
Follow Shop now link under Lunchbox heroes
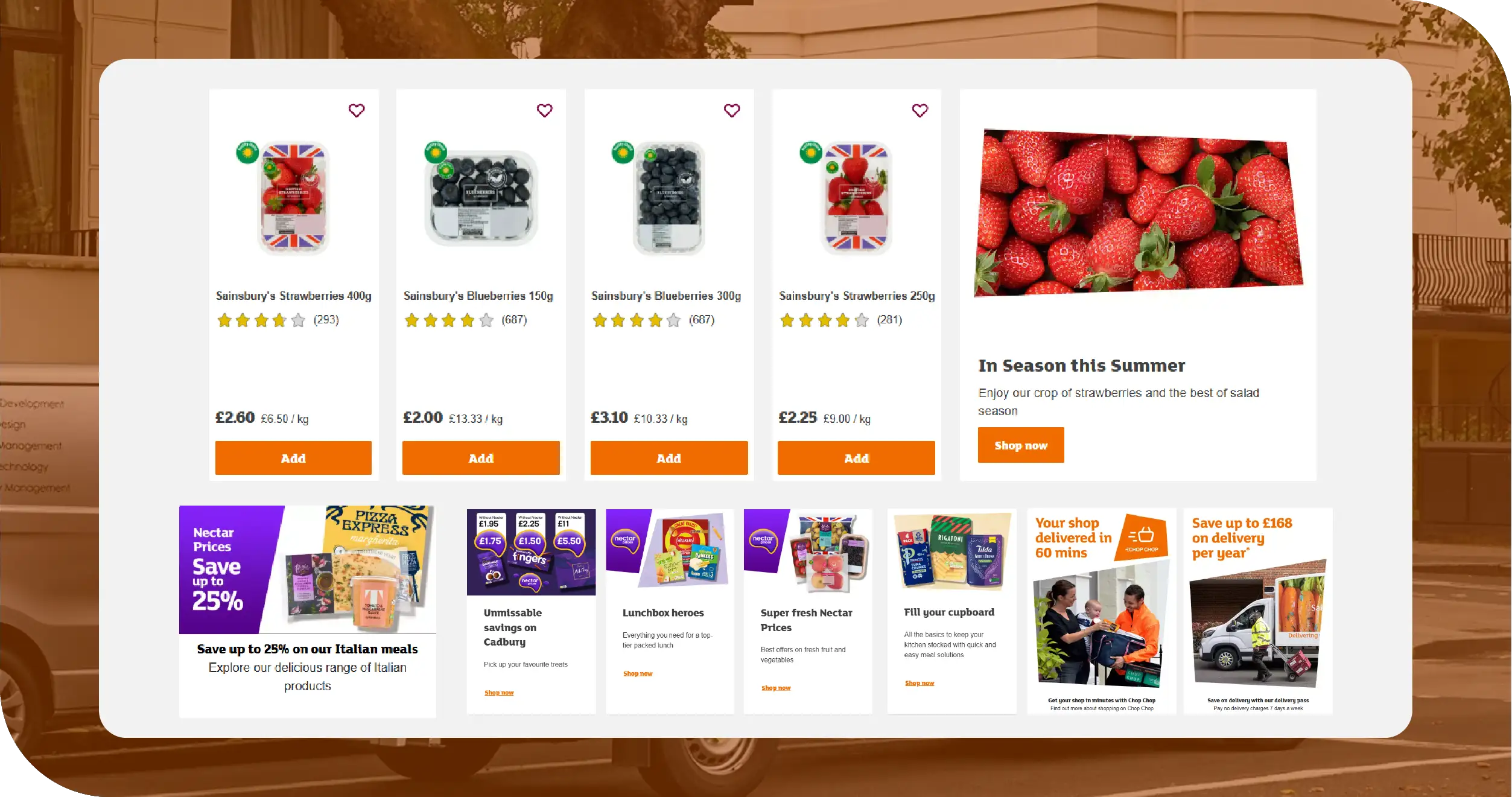(638, 673)
